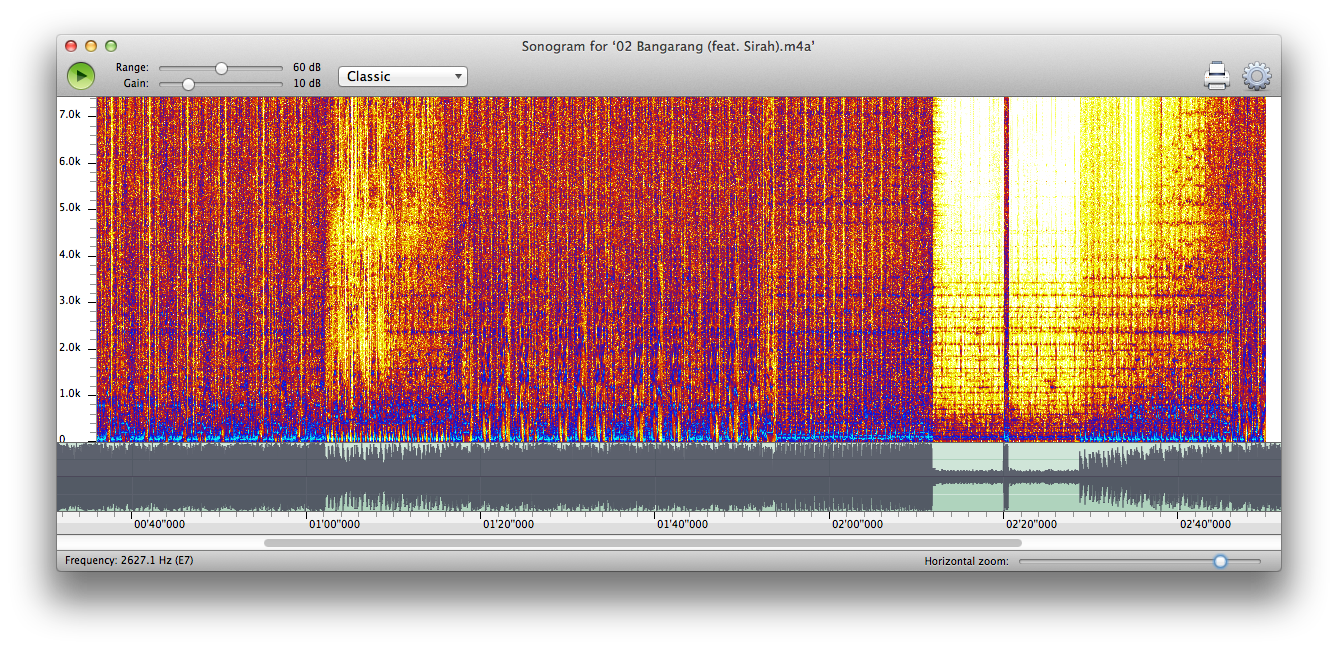Close the Sonogram window with red button
1338x650 pixels.
point(71,46)
